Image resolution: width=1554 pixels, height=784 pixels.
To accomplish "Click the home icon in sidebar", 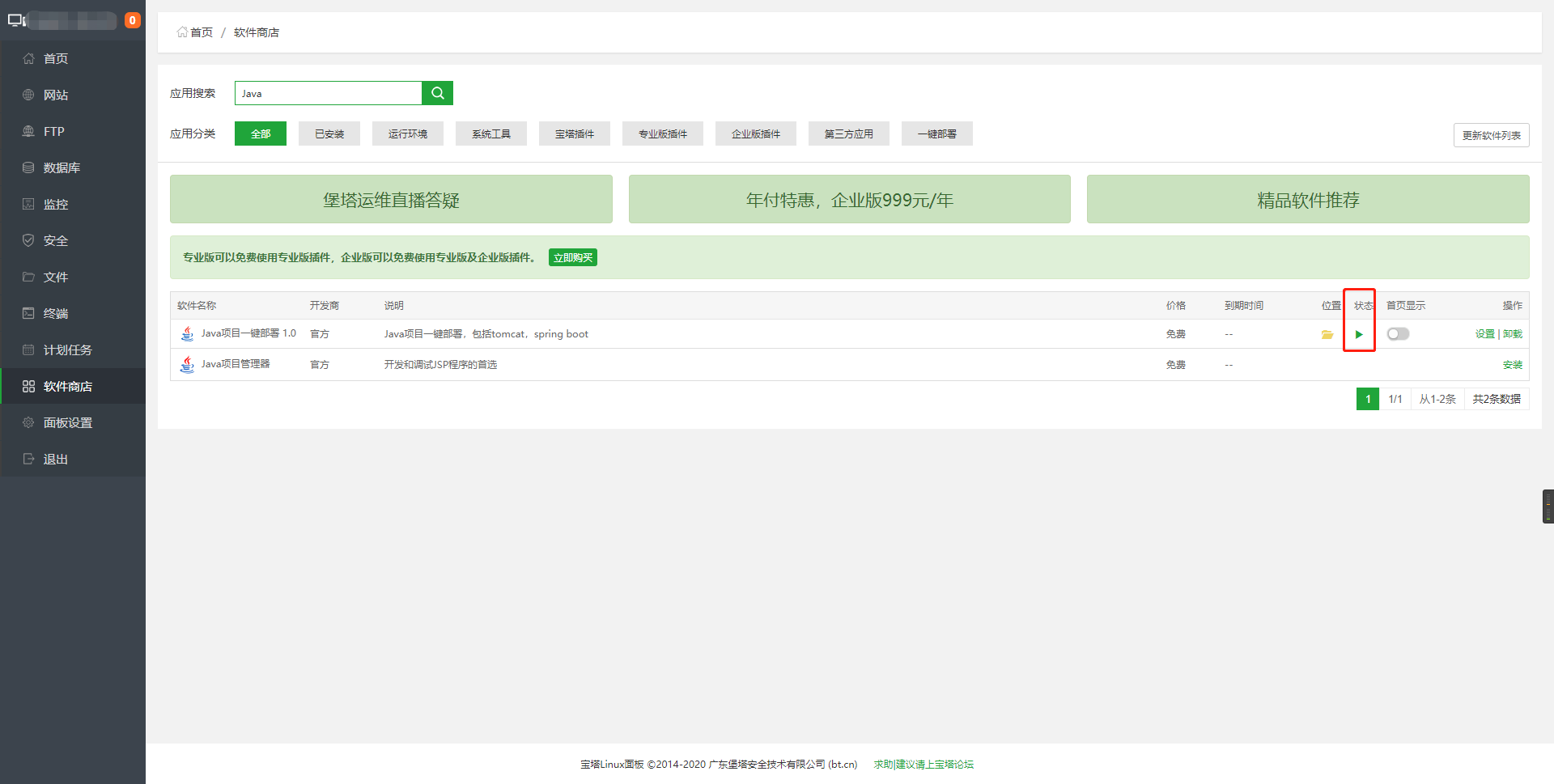I will tap(28, 58).
